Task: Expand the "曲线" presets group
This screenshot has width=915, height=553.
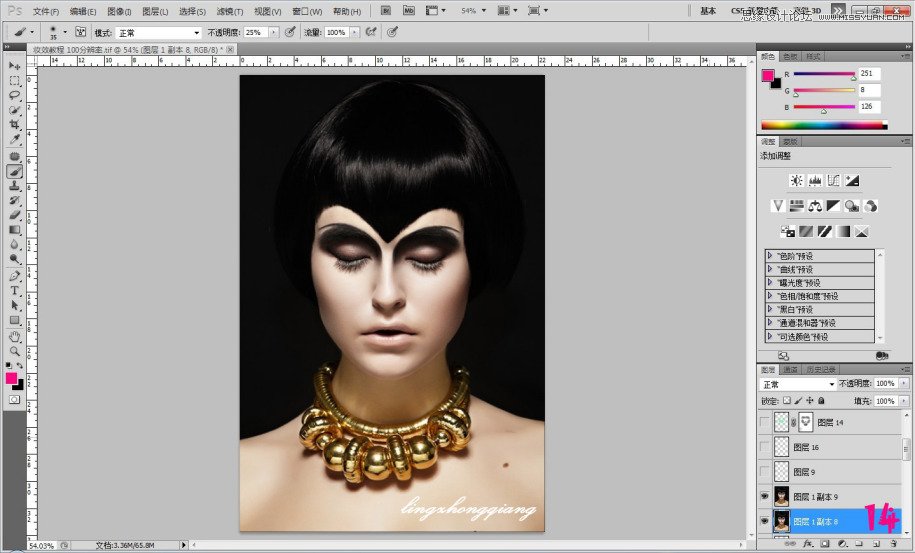Action: (770, 269)
